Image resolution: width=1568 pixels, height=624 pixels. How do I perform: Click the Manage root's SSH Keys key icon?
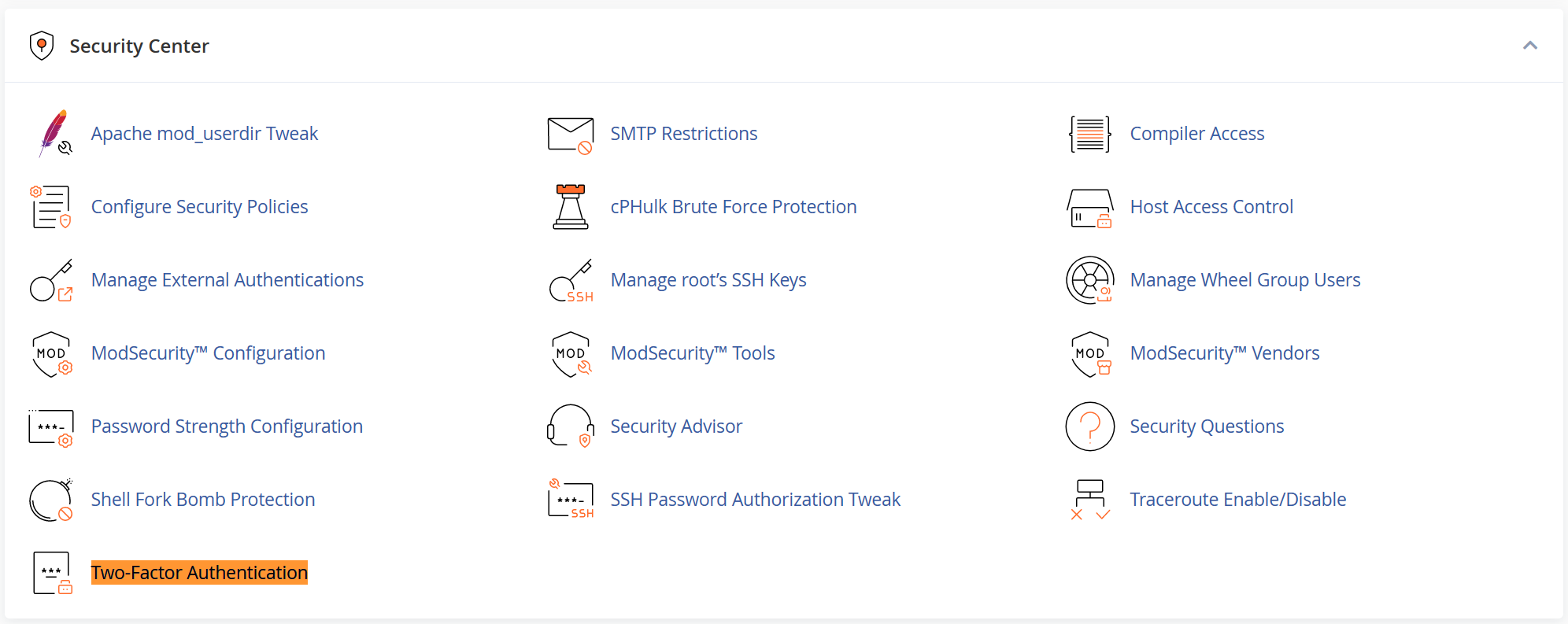tap(571, 281)
